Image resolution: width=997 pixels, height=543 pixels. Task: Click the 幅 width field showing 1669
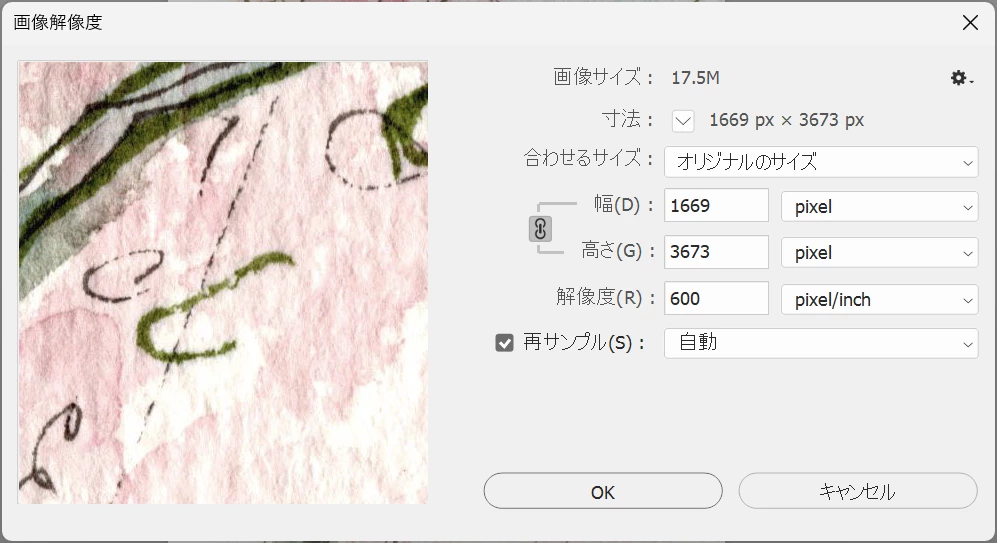[x=716, y=205]
